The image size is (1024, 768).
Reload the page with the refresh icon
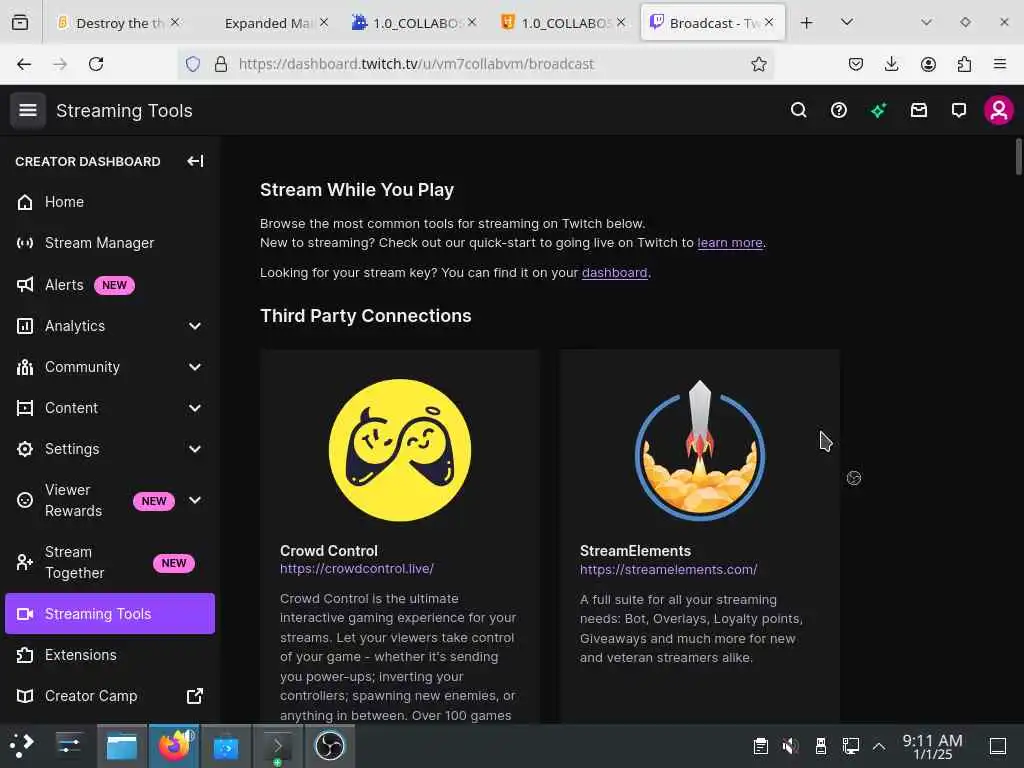pyautogui.click(x=96, y=64)
